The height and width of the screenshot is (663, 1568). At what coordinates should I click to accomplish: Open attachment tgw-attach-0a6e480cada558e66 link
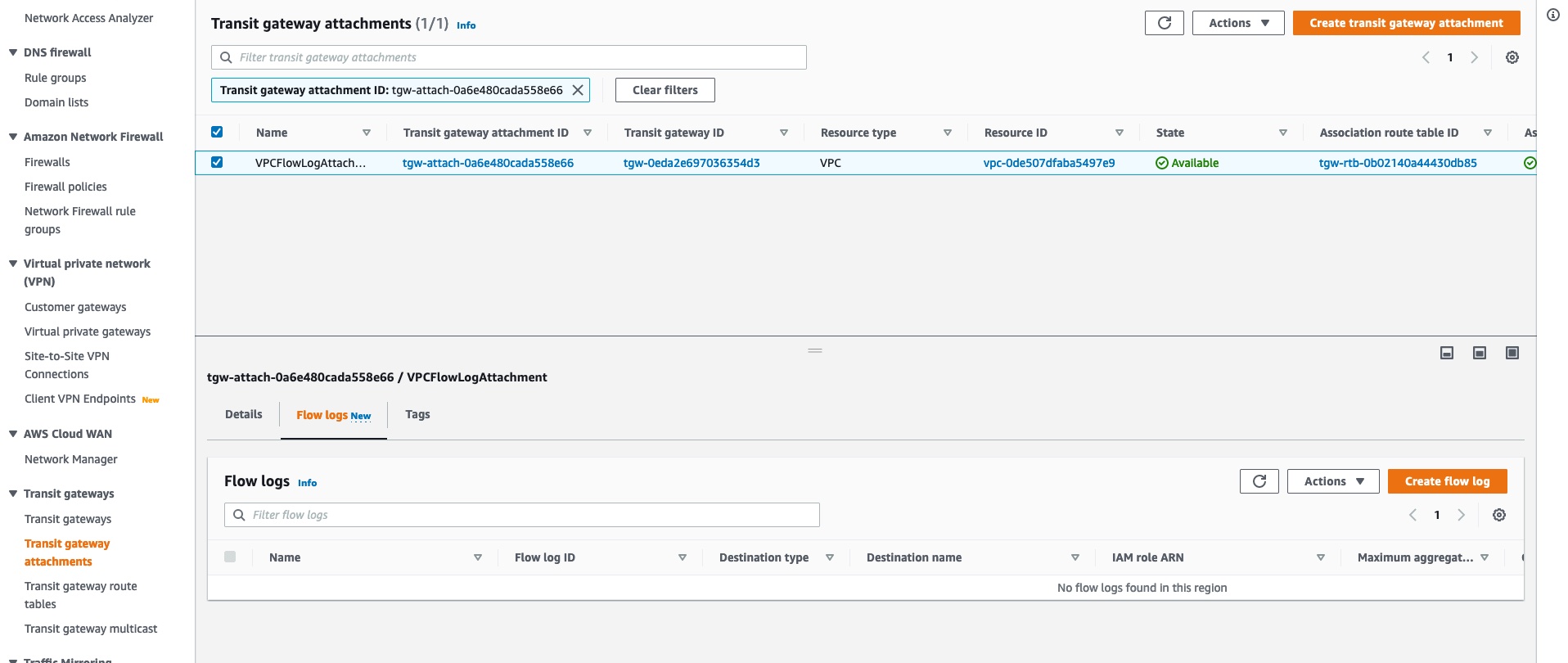click(x=488, y=163)
